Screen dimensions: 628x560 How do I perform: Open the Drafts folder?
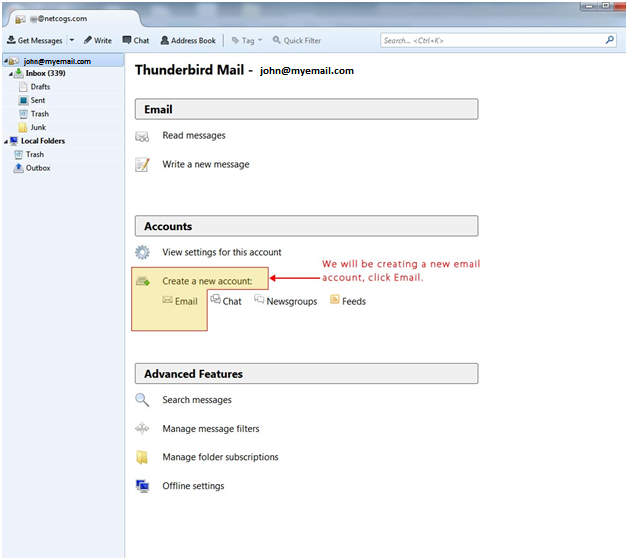click(x=40, y=87)
